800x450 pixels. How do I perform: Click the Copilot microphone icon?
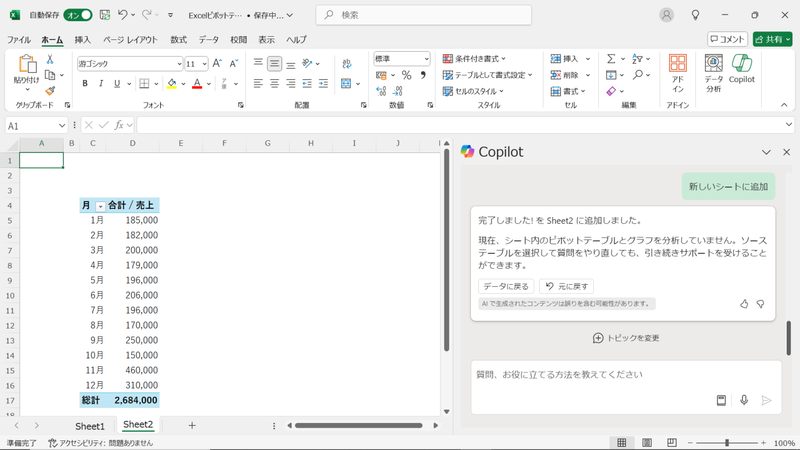pyautogui.click(x=744, y=401)
